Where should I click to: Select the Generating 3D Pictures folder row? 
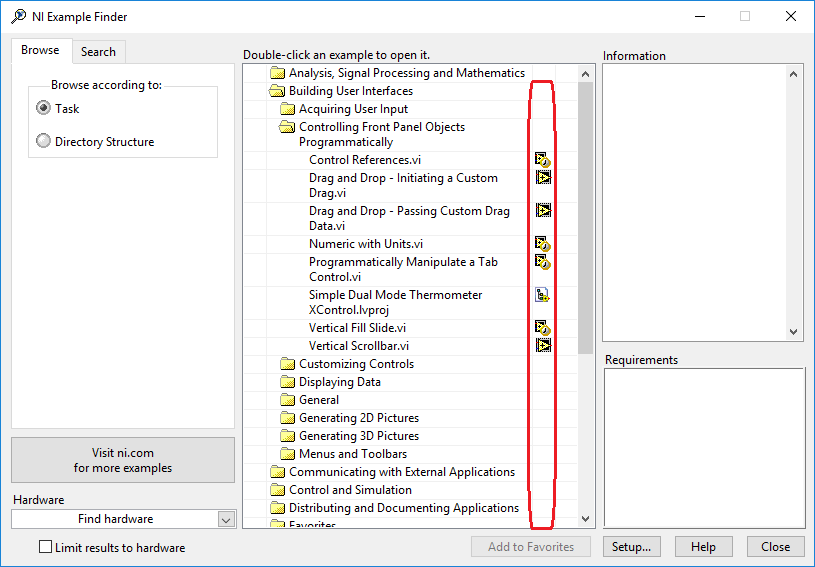[359, 436]
